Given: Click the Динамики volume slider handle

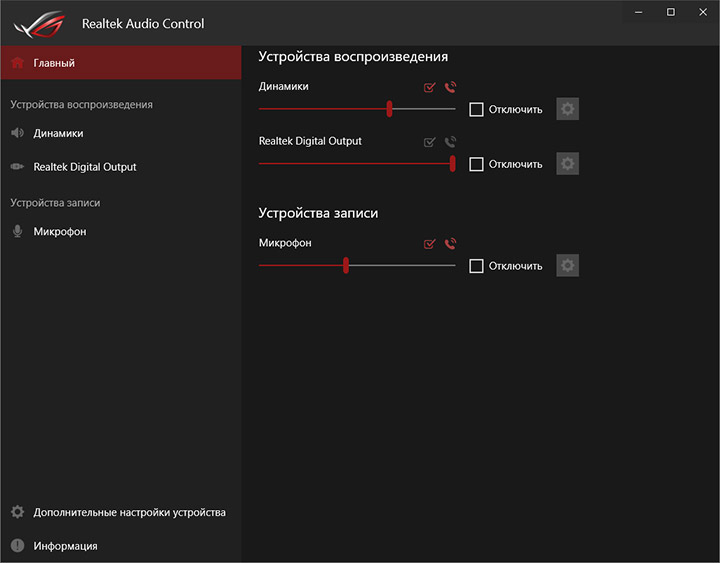Looking at the screenshot, I should (x=389, y=109).
